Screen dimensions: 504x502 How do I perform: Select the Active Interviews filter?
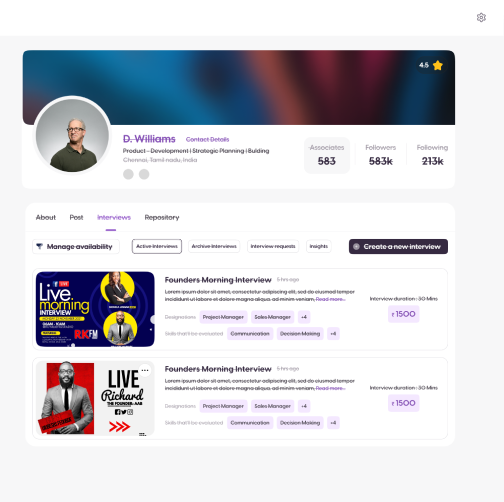pyautogui.click(x=157, y=246)
